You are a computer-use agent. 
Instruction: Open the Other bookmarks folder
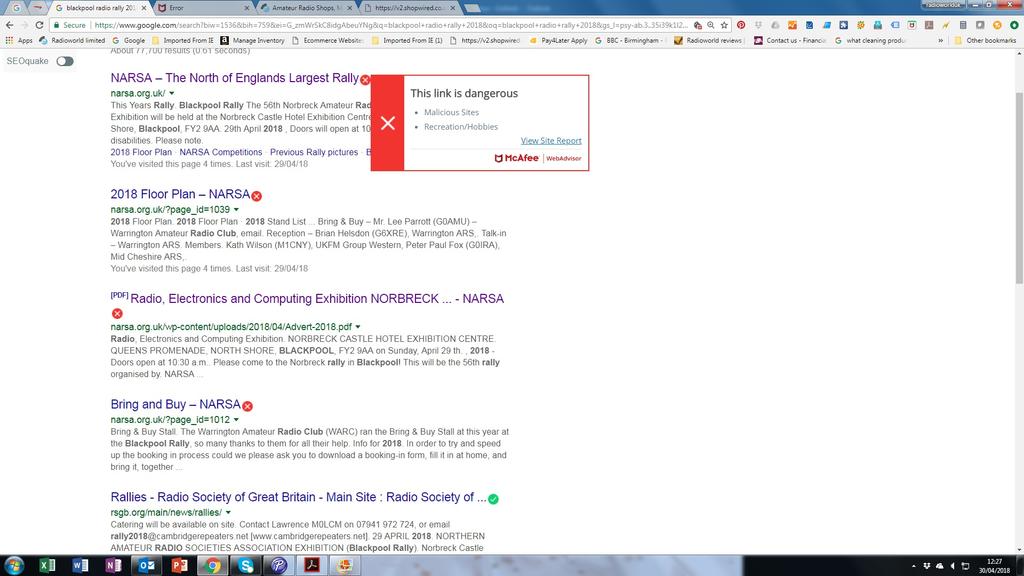(x=985, y=40)
